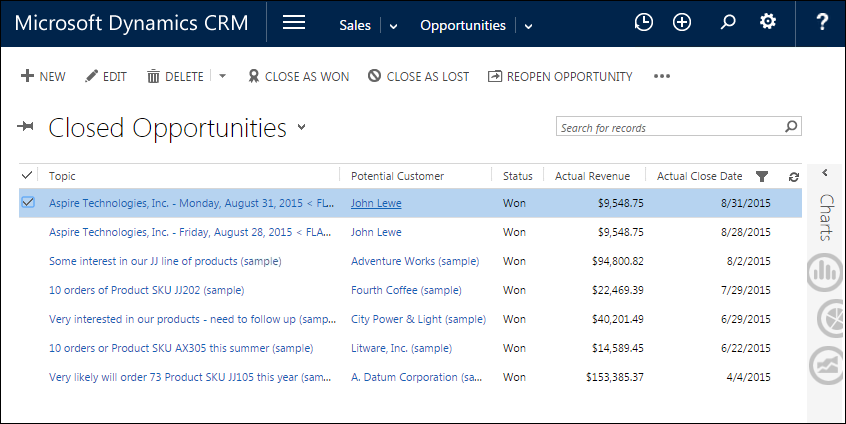Viewport: 846px width, 424px height.
Task: Open the settings gear icon
Action: [x=768, y=23]
